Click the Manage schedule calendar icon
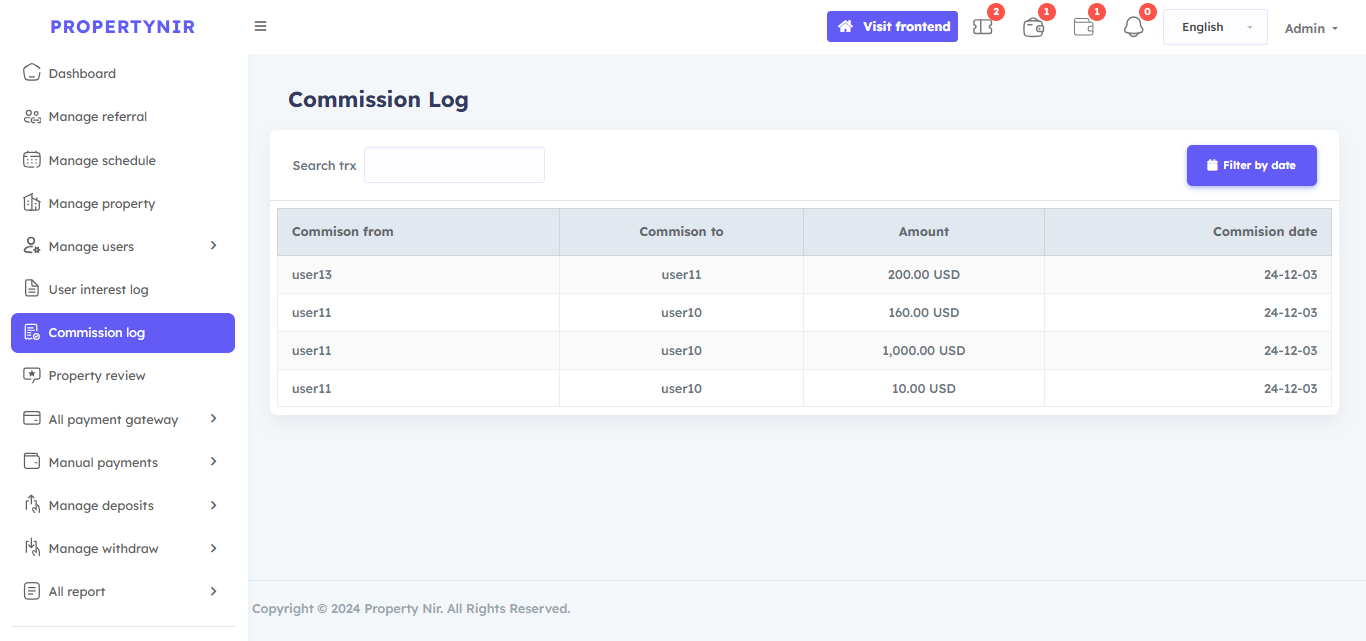The image size is (1366, 641). coord(32,160)
